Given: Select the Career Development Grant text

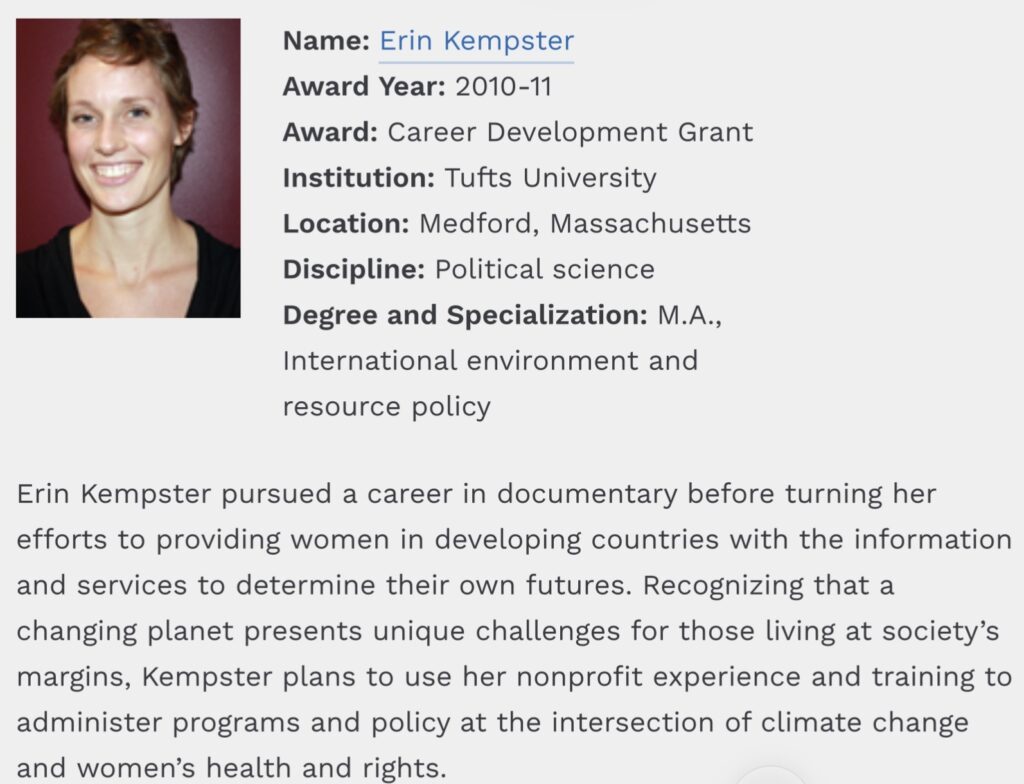Looking at the screenshot, I should point(570,132).
